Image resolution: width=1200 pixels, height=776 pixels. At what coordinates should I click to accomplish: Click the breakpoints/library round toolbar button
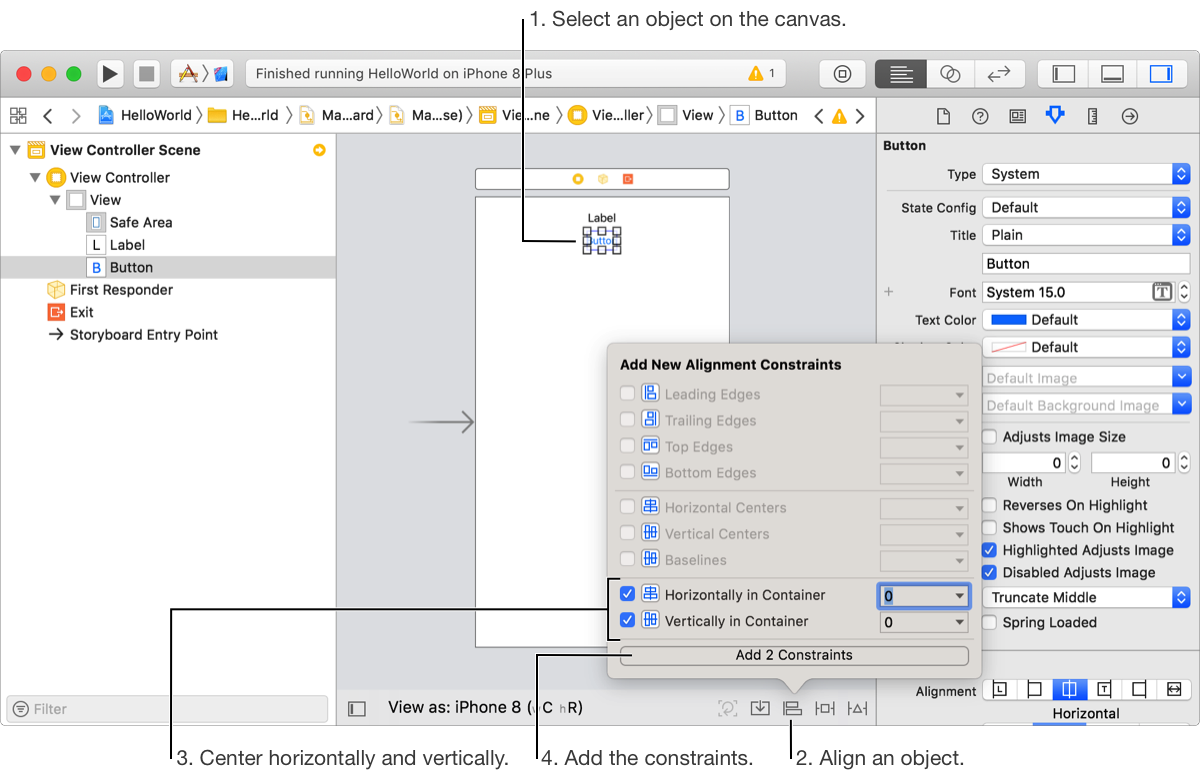click(x=843, y=74)
